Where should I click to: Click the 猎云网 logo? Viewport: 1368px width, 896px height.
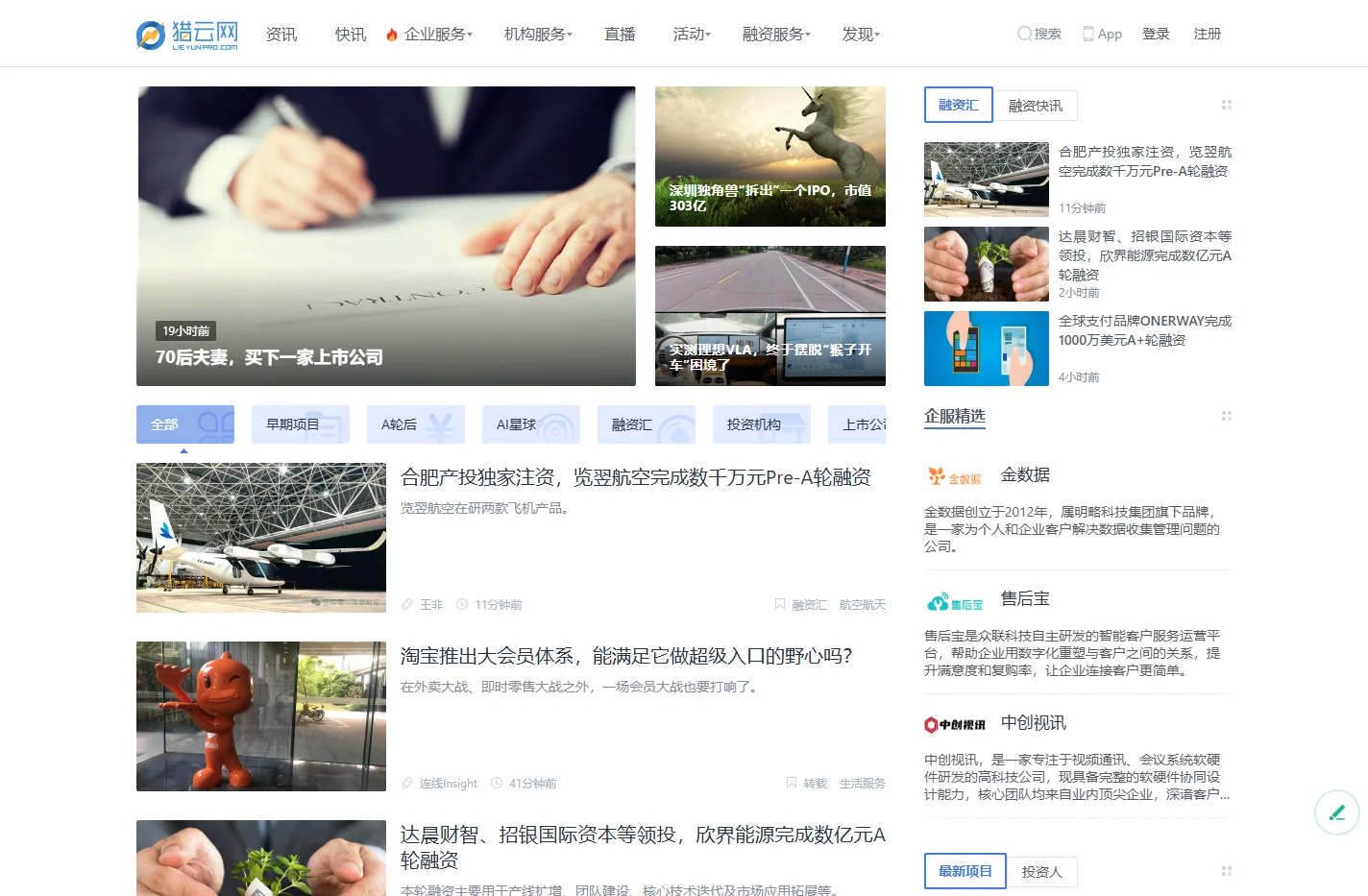tap(187, 35)
